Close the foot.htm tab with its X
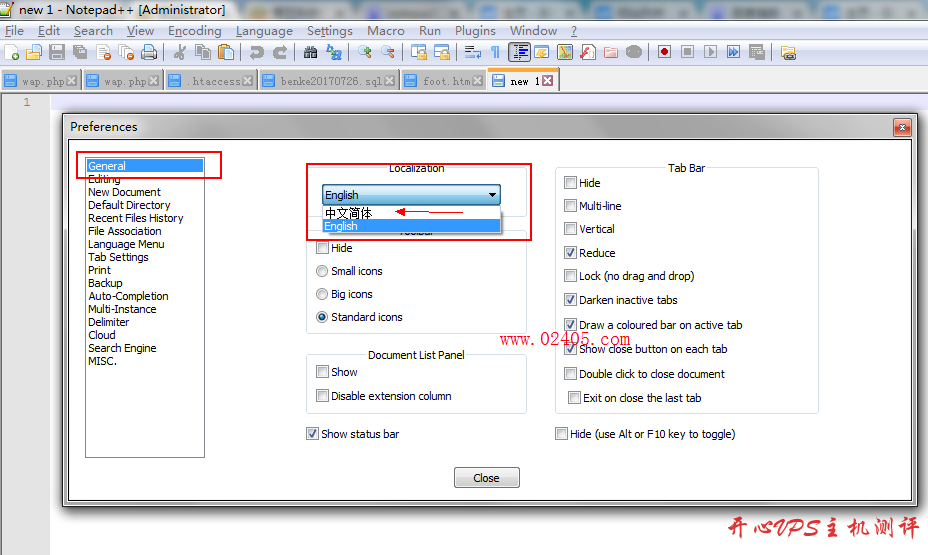Image resolution: width=928 pixels, height=555 pixels. [478, 81]
